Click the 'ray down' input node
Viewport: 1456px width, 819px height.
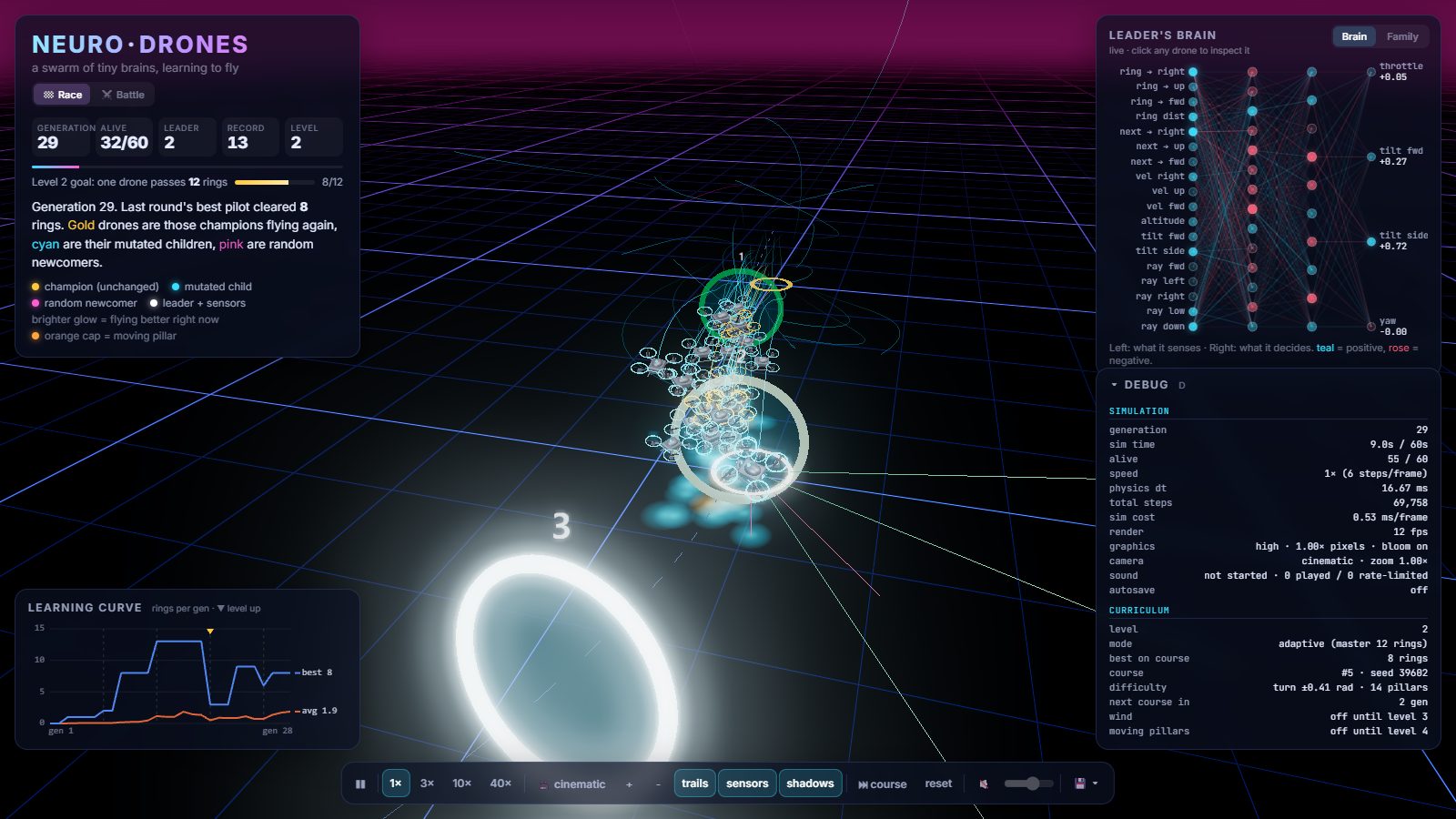[x=1193, y=327]
